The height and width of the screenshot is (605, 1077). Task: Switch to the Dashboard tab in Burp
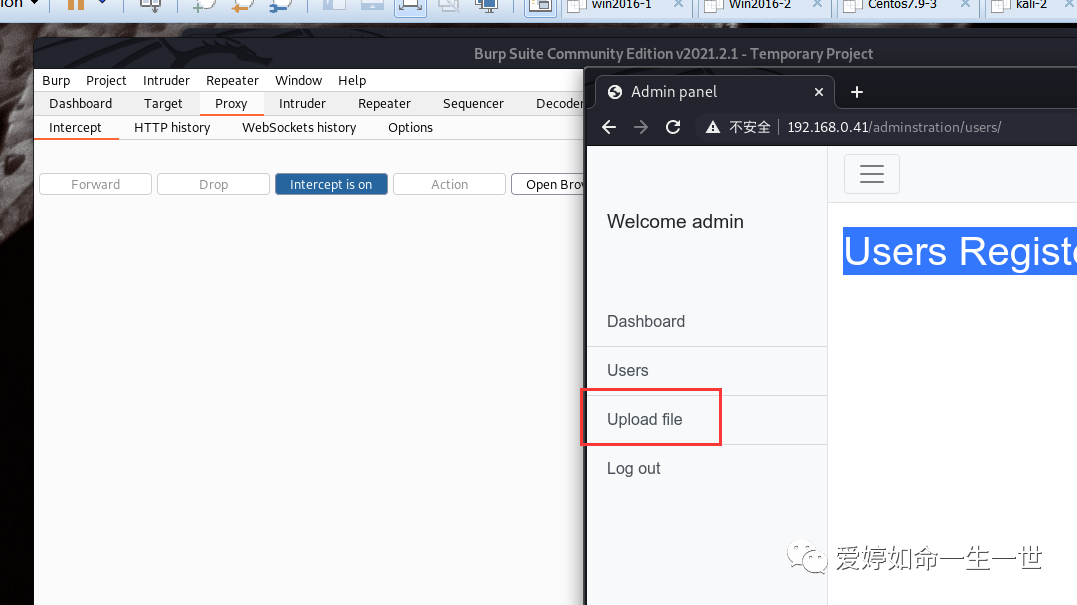pyautogui.click(x=80, y=103)
